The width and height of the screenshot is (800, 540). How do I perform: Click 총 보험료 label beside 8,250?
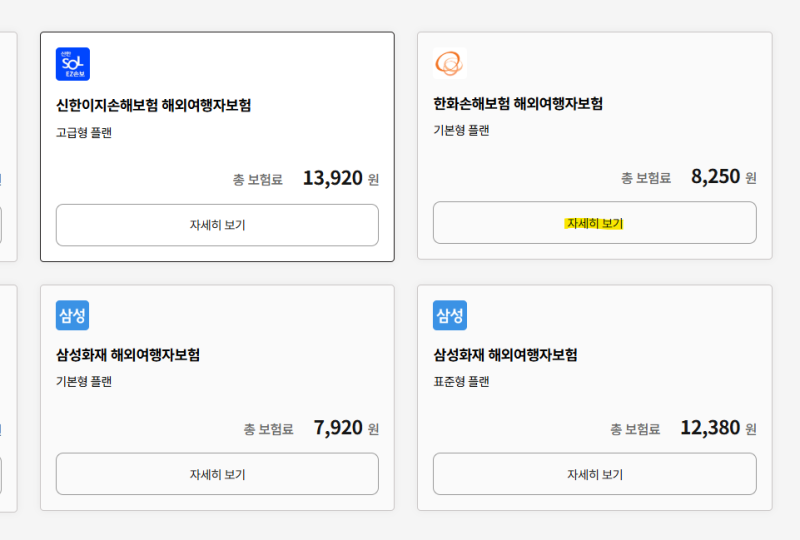click(x=646, y=178)
